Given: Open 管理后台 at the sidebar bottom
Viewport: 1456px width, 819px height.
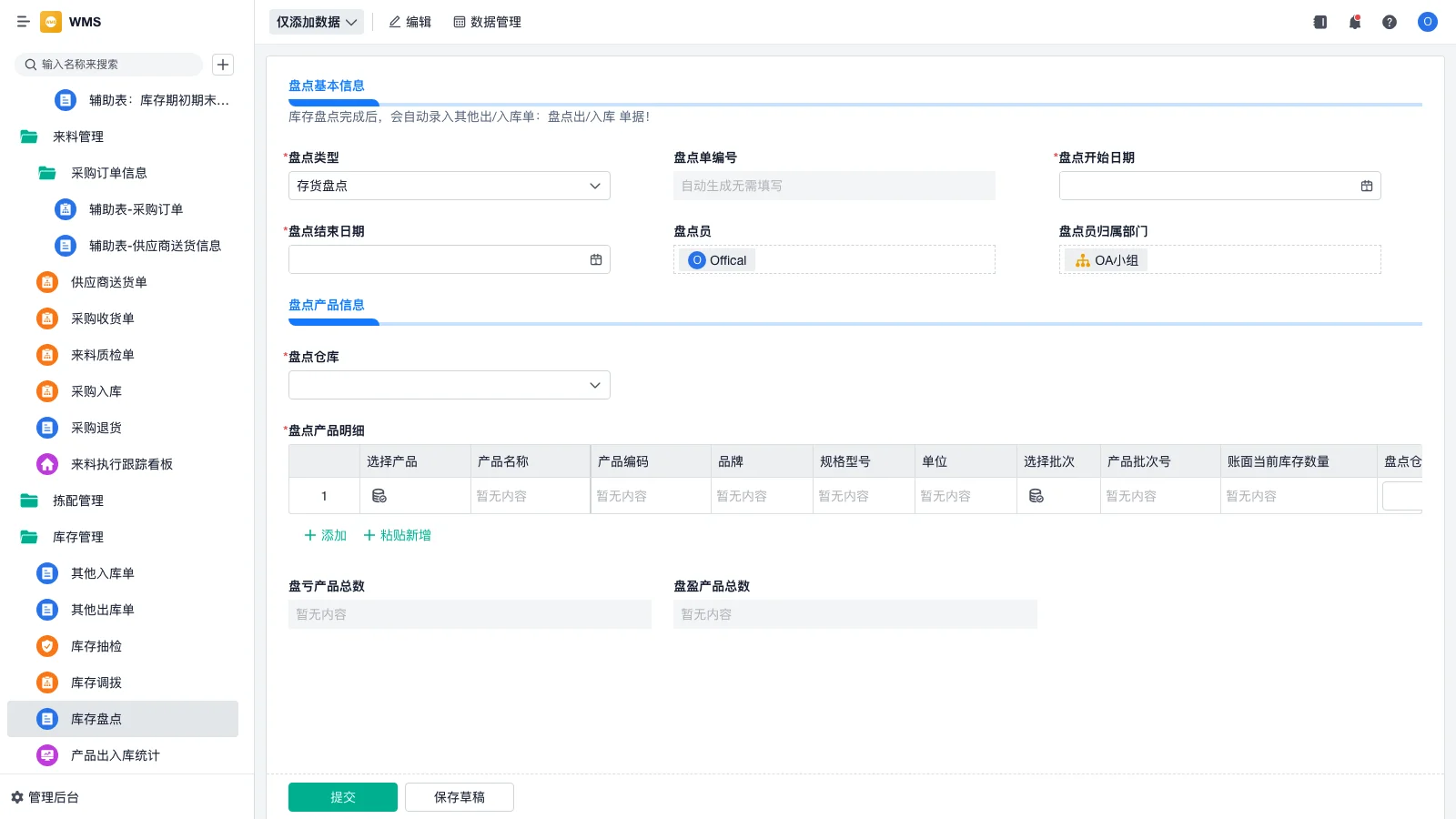Looking at the screenshot, I should pos(45,797).
